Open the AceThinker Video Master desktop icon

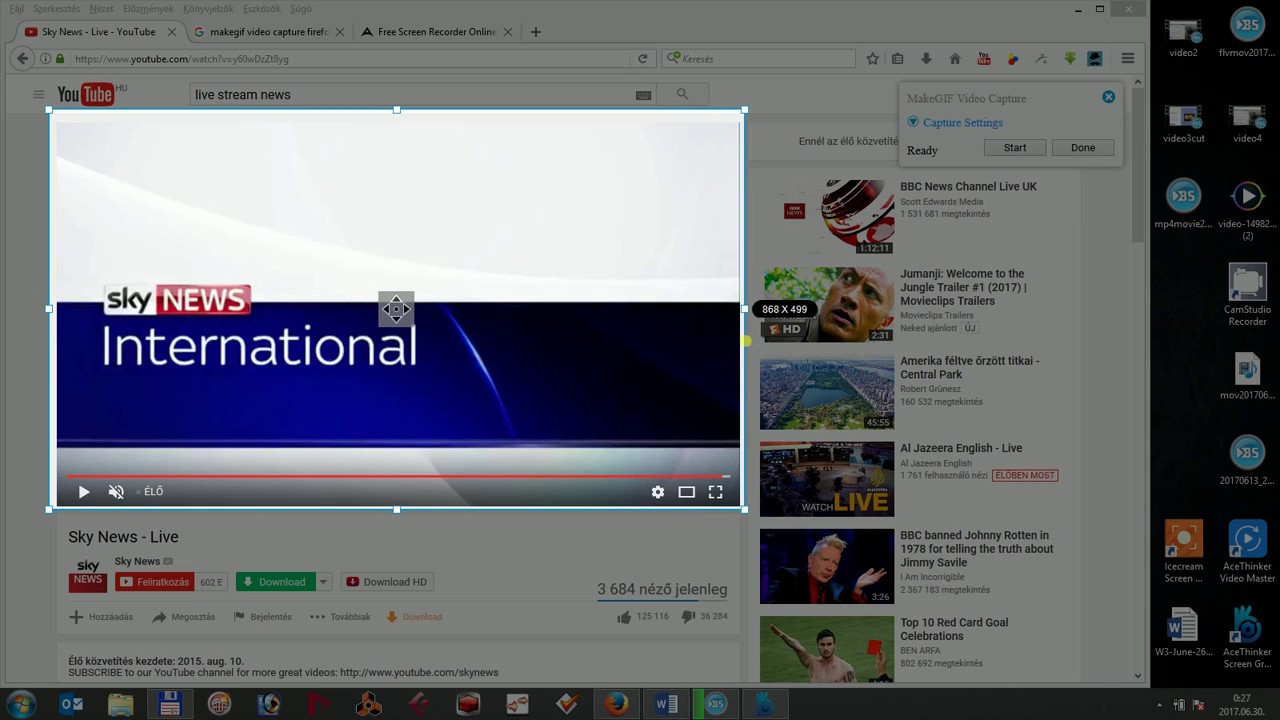[x=1247, y=552]
